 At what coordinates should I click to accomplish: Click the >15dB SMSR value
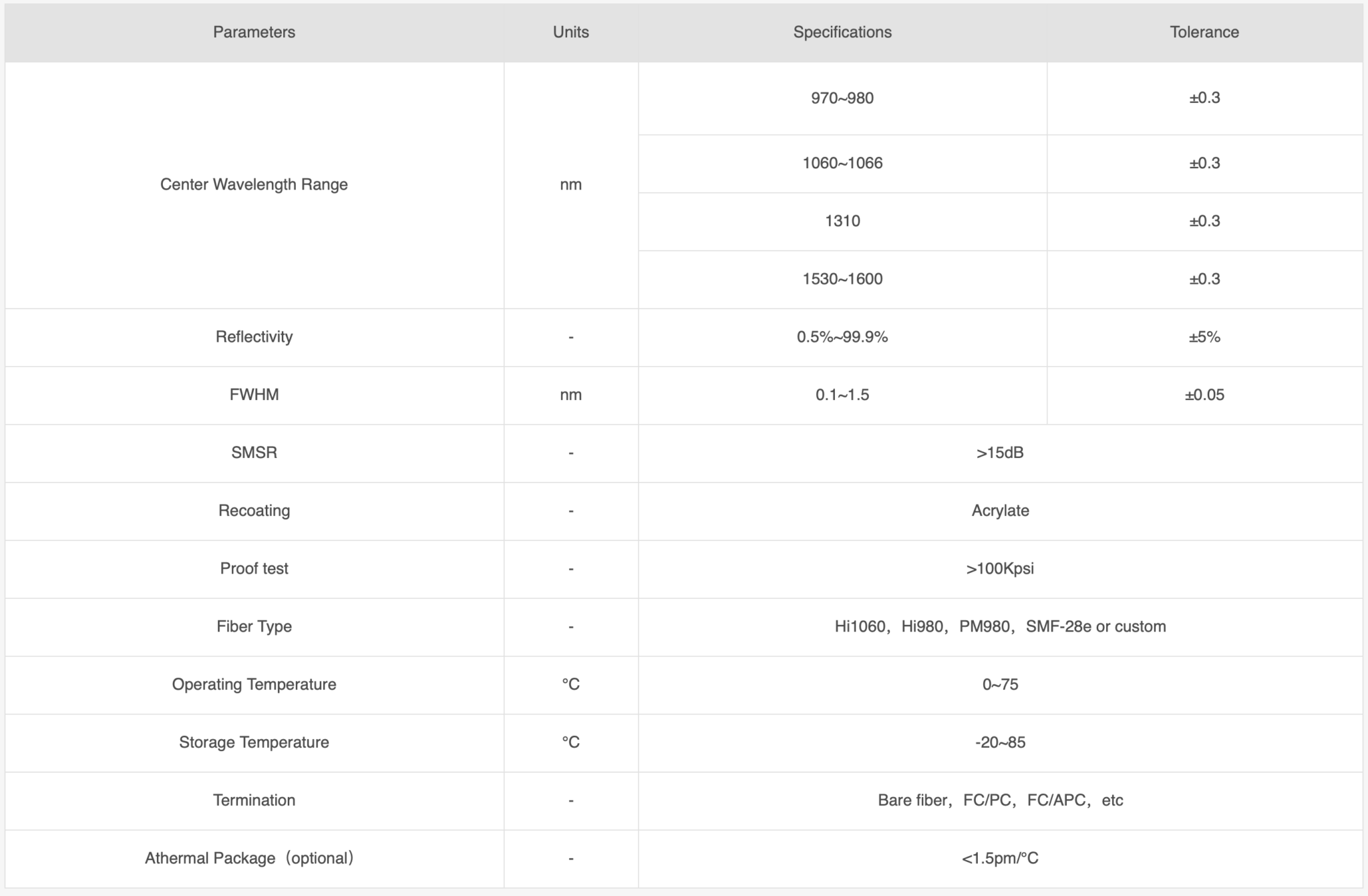(x=999, y=453)
